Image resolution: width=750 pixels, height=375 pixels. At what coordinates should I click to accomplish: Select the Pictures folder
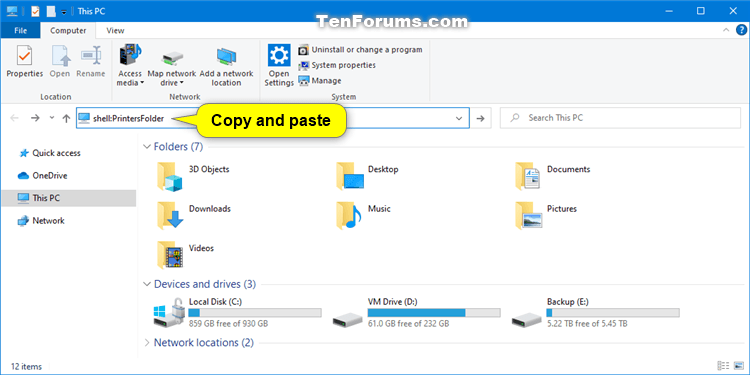coord(546,216)
